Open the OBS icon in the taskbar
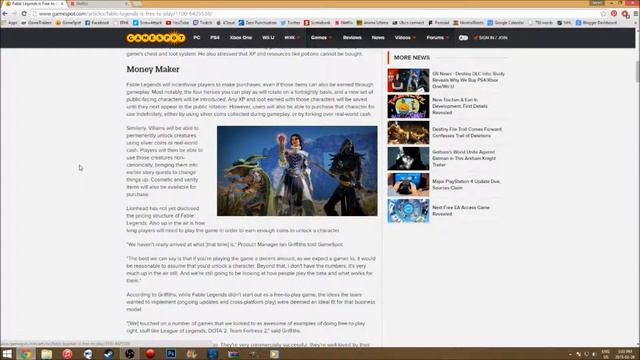Viewport: 640px width, 360px height. coord(129,354)
